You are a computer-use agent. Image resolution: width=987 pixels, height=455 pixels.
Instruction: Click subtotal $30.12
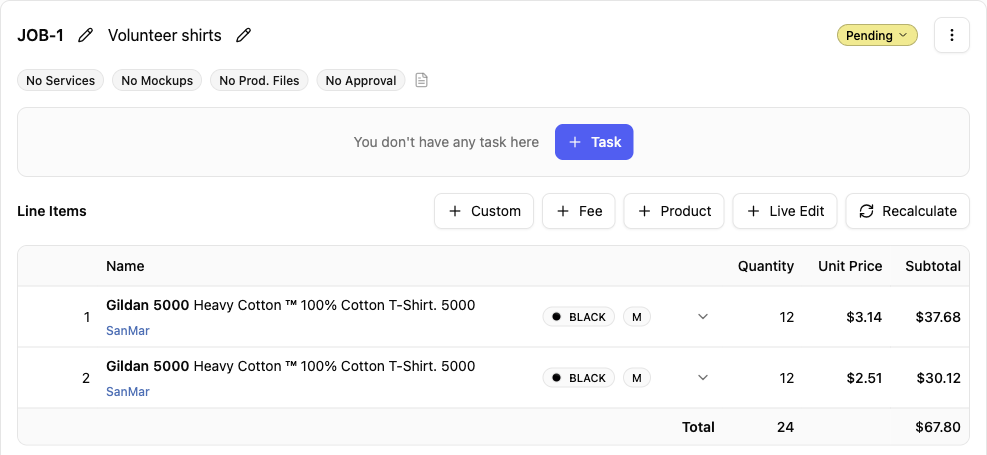pyautogui.click(x=938, y=378)
